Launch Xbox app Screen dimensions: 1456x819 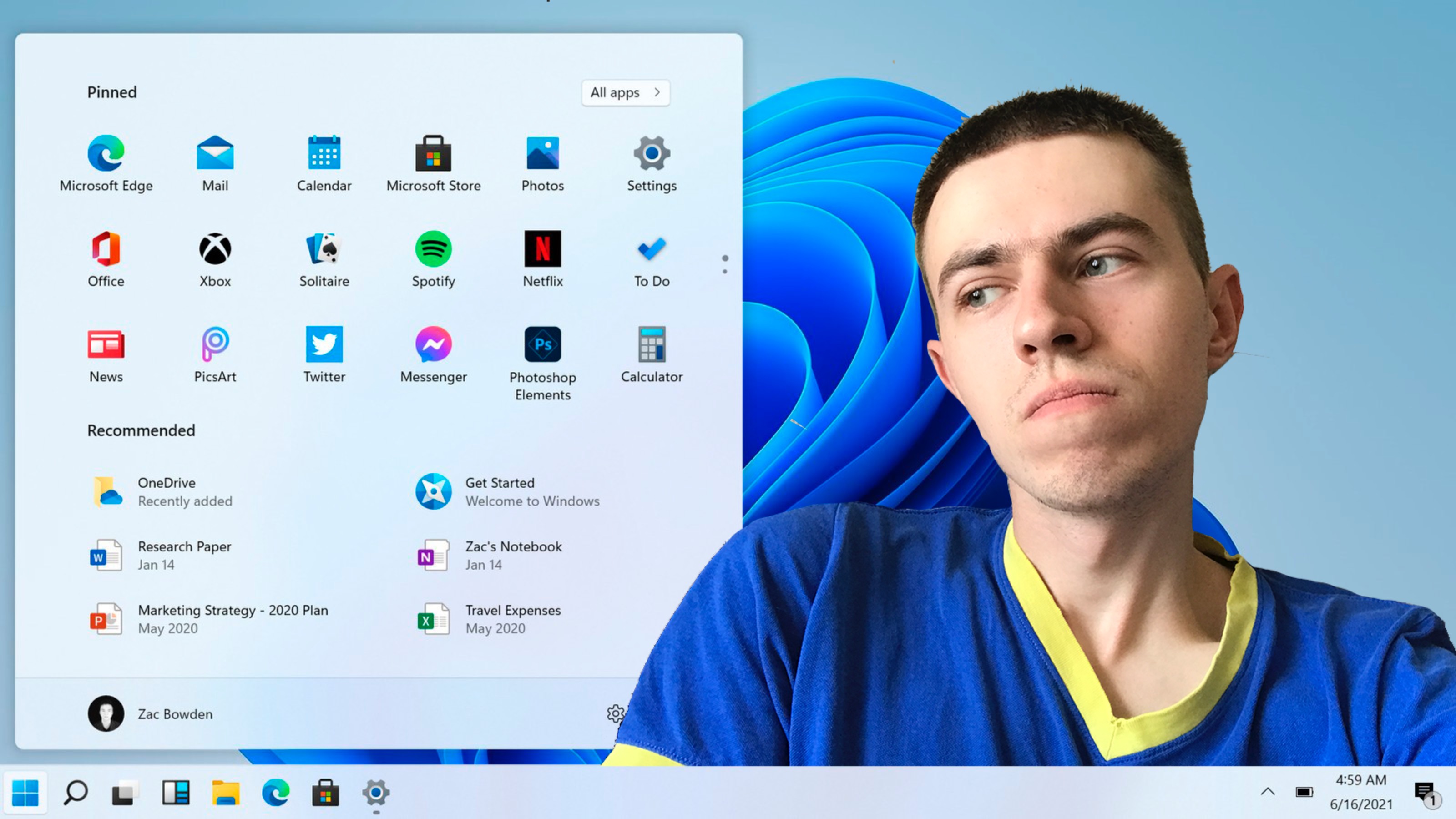pyautogui.click(x=215, y=258)
